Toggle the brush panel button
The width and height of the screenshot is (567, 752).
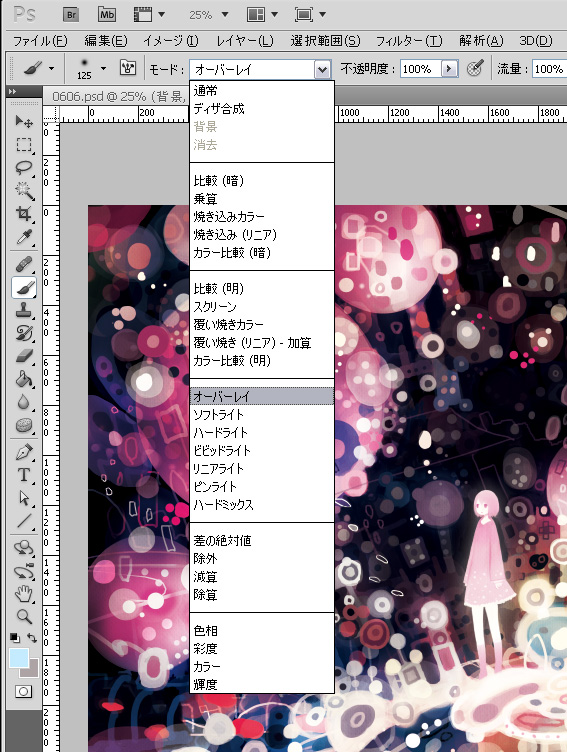[128, 69]
